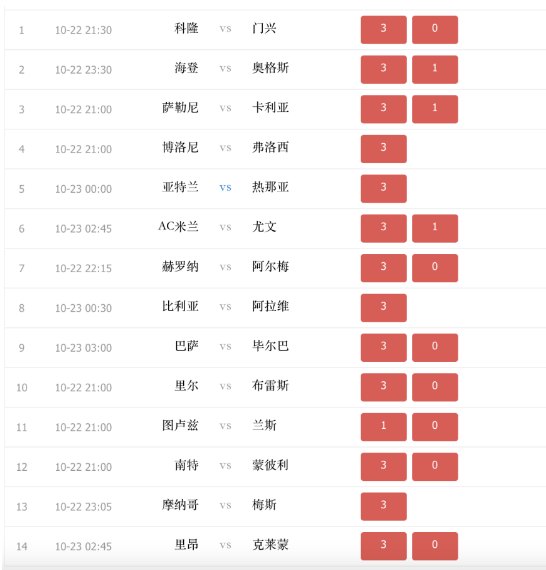Click the 毕尔巴 team name
The height and width of the screenshot is (570, 546).
point(270,346)
